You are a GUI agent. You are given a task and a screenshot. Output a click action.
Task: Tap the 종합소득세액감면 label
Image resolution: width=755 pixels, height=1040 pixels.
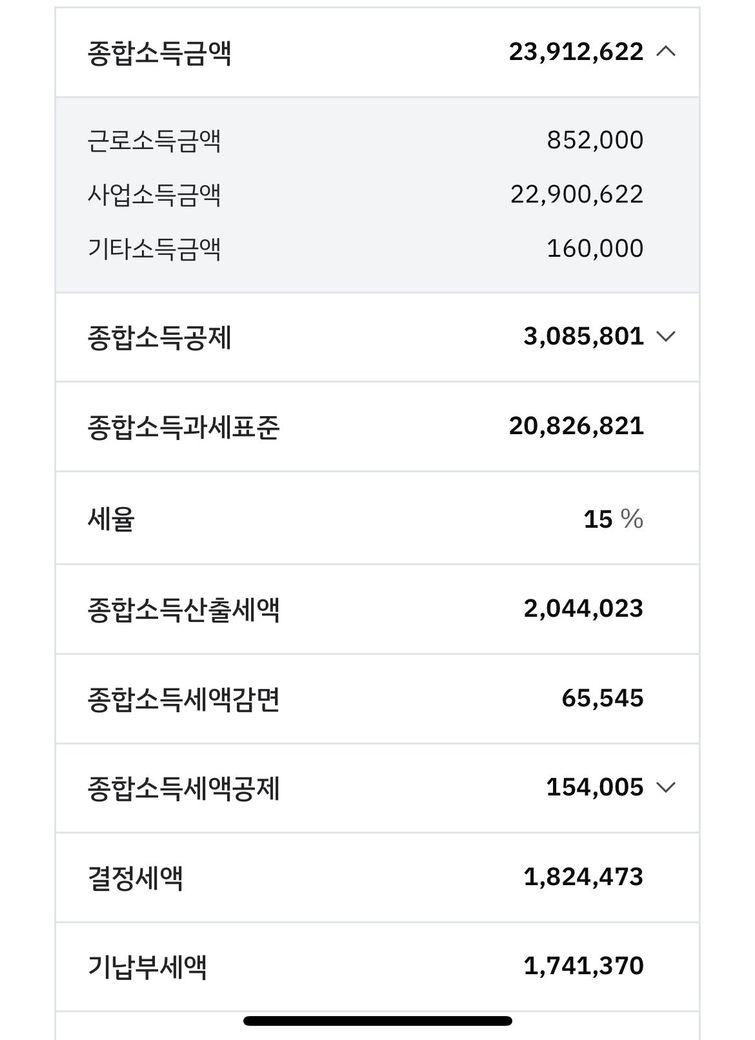184,698
